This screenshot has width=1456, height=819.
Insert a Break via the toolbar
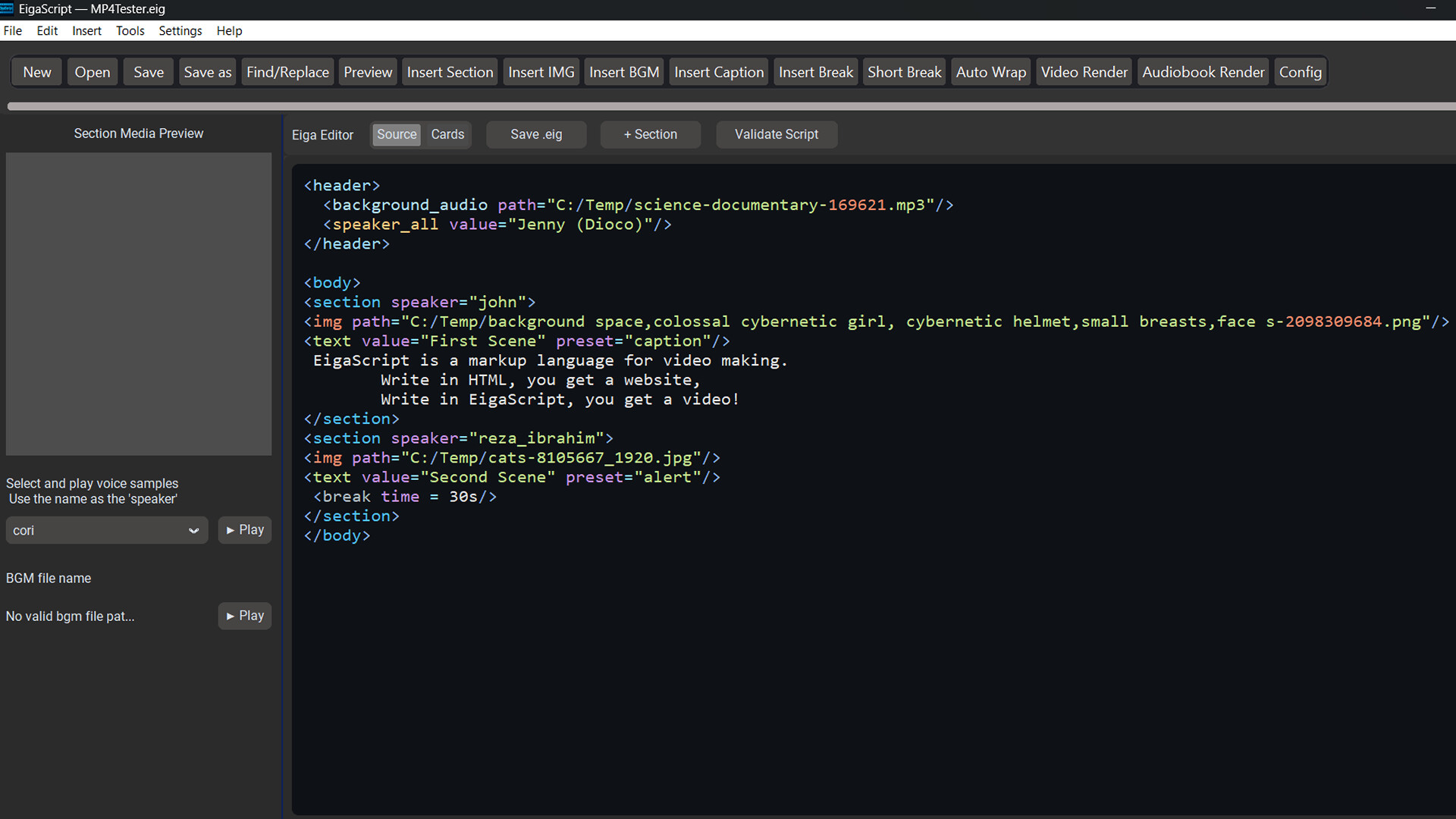point(815,71)
